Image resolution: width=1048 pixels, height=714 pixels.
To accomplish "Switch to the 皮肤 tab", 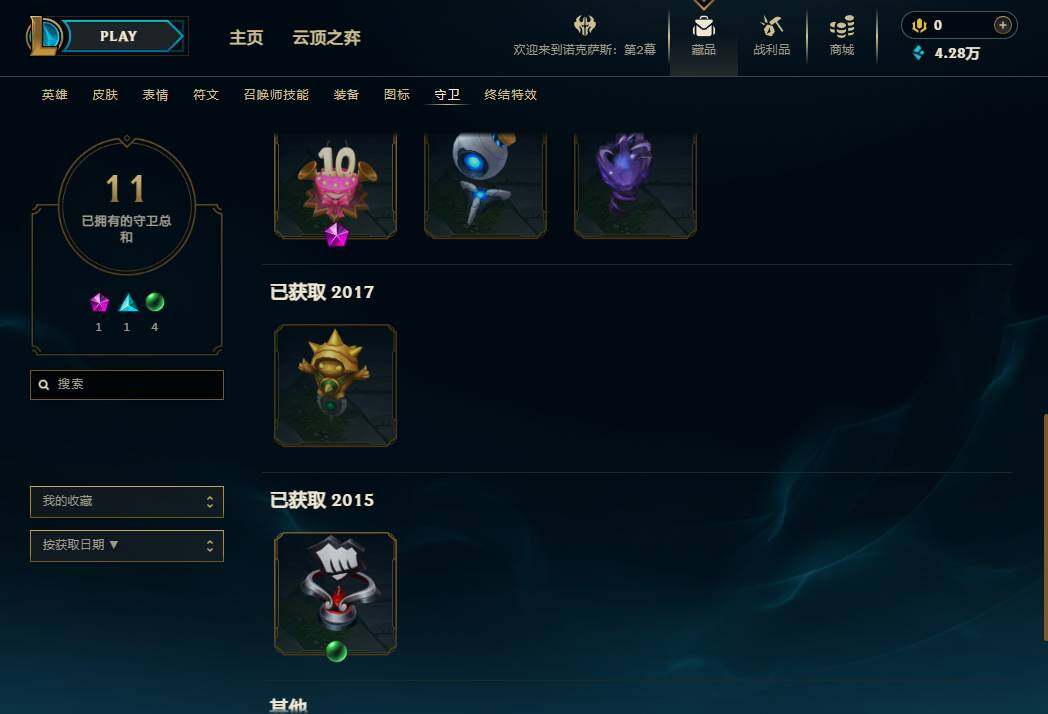I will click(105, 95).
